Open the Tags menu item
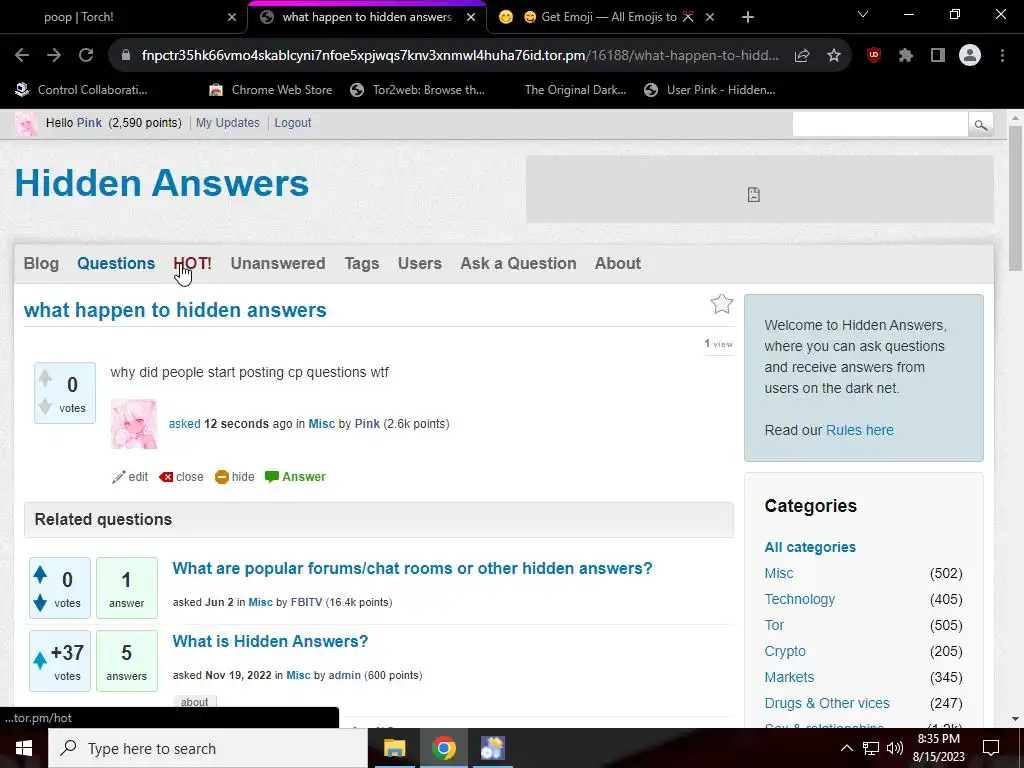 pos(362,263)
